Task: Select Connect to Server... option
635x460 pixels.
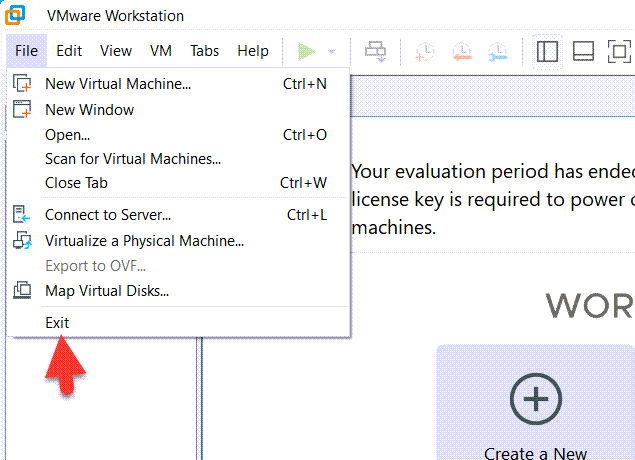Action: [108, 214]
